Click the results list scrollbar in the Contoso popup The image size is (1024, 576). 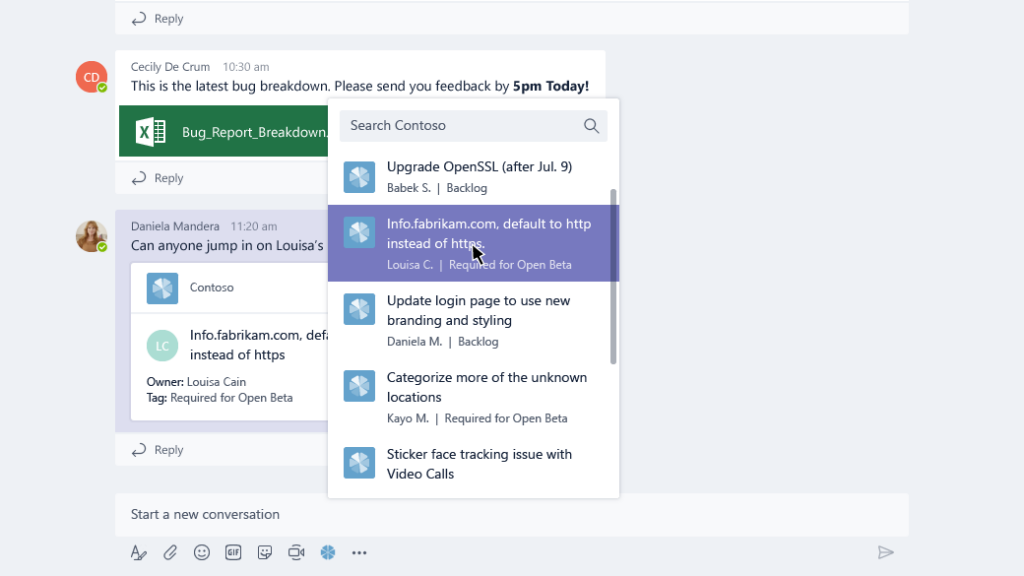613,276
